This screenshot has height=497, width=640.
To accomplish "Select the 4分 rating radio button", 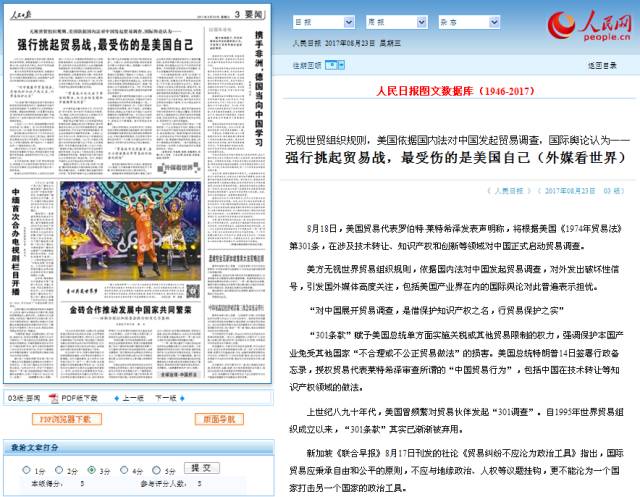I will [x=124, y=470].
